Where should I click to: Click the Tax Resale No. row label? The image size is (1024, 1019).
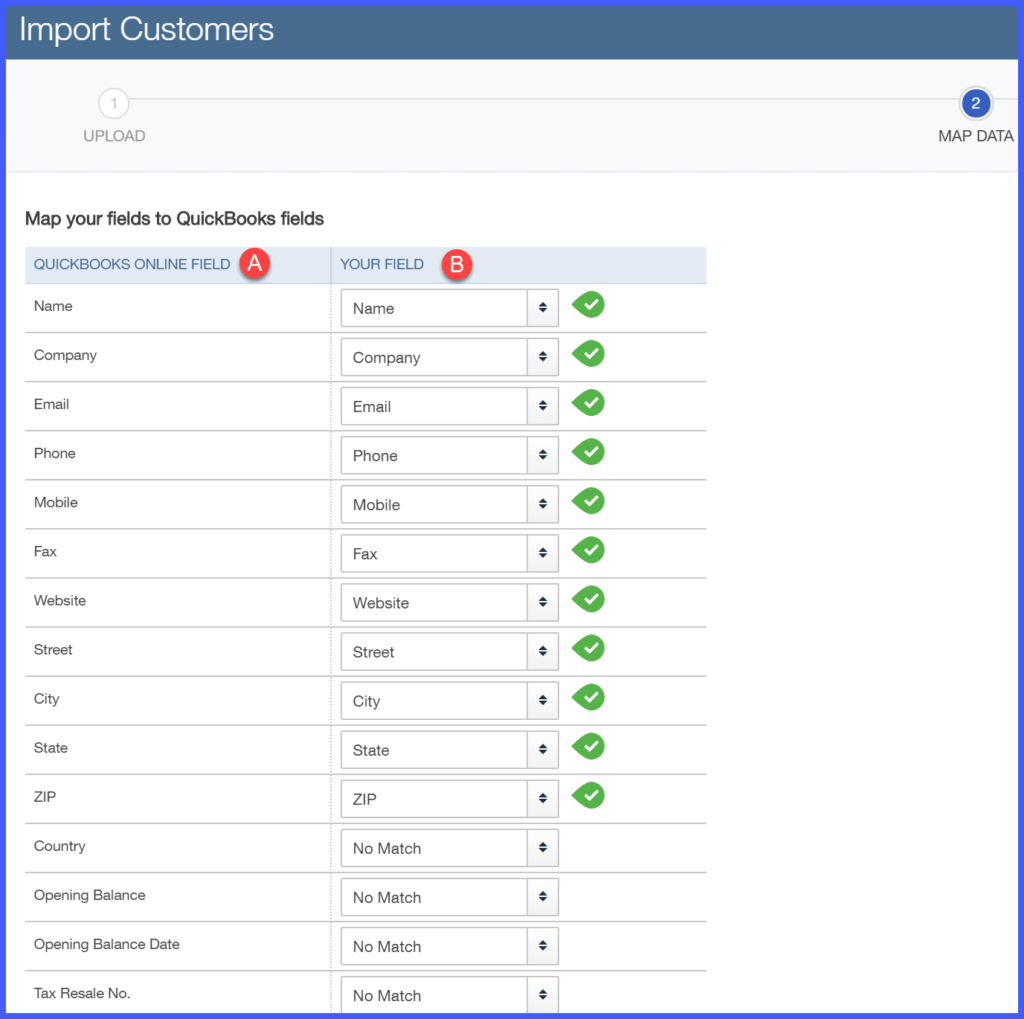click(82, 993)
